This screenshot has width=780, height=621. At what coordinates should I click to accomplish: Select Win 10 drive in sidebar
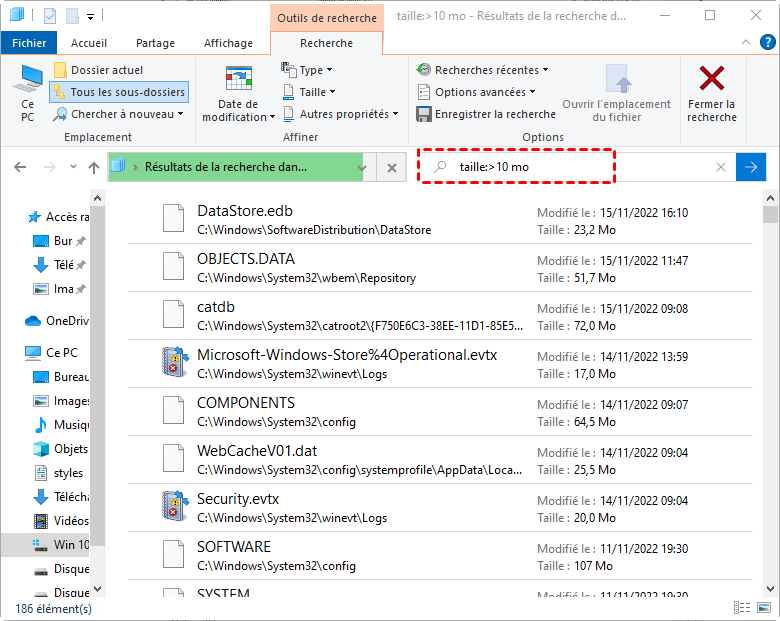pos(46,544)
